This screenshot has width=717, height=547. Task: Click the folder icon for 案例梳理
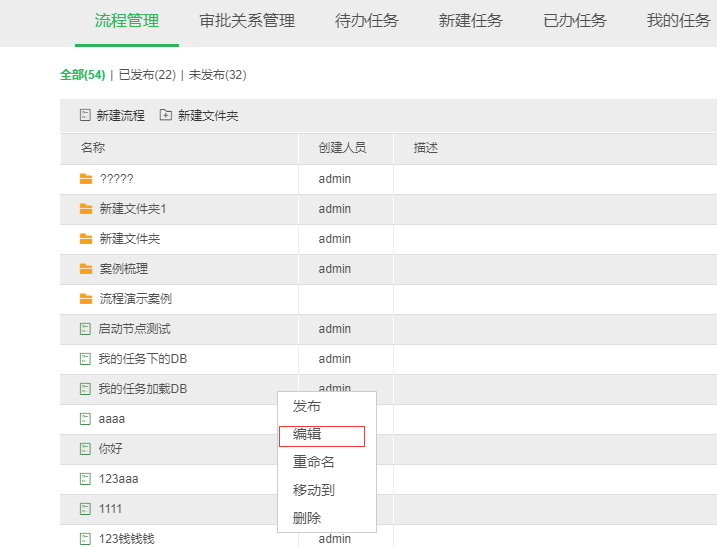click(x=86, y=269)
